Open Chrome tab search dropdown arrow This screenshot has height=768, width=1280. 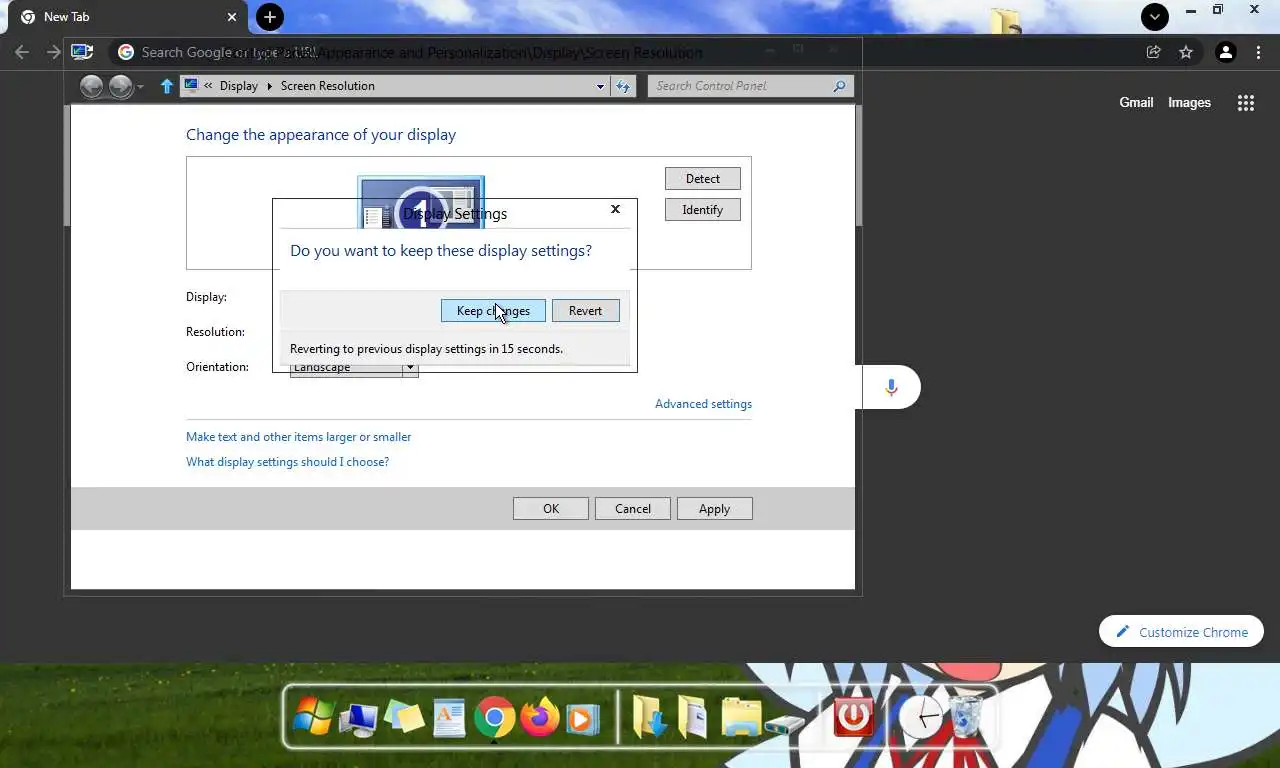(x=1155, y=16)
